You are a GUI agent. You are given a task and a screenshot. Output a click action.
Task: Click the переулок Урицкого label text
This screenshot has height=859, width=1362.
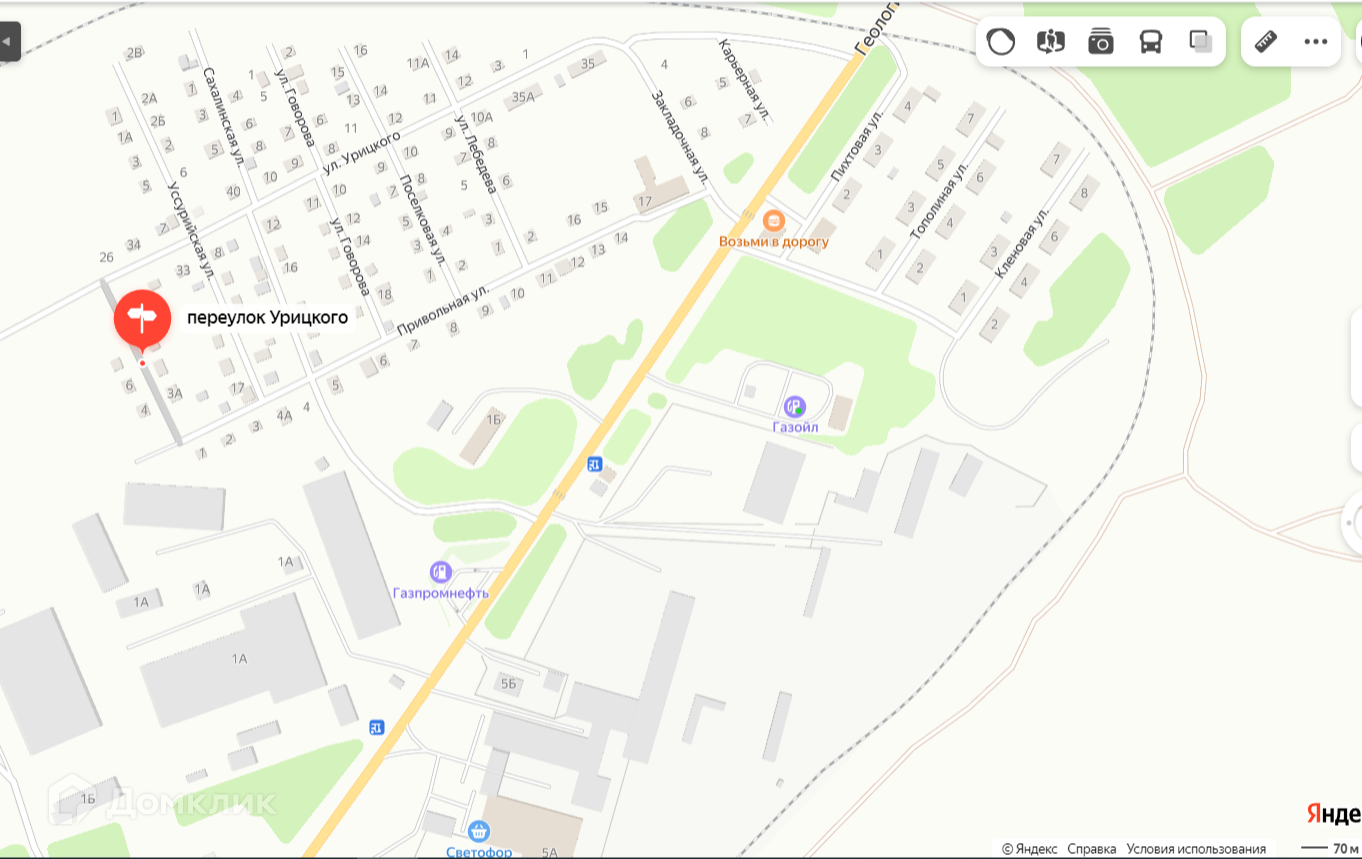(267, 318)
